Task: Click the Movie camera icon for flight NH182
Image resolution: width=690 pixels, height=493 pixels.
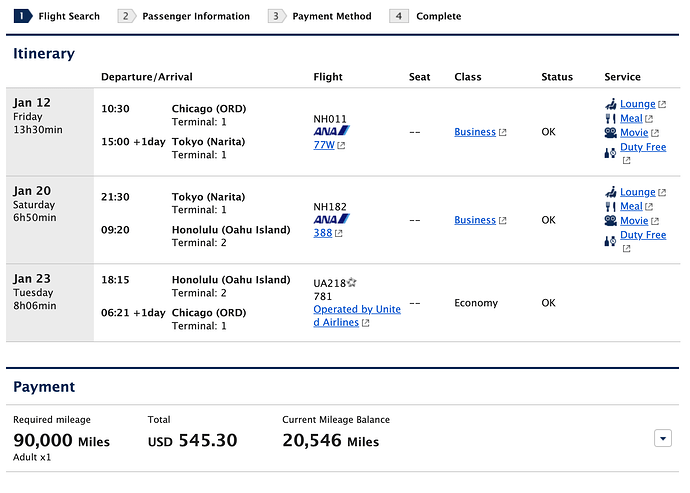Action: coord(610,221)
